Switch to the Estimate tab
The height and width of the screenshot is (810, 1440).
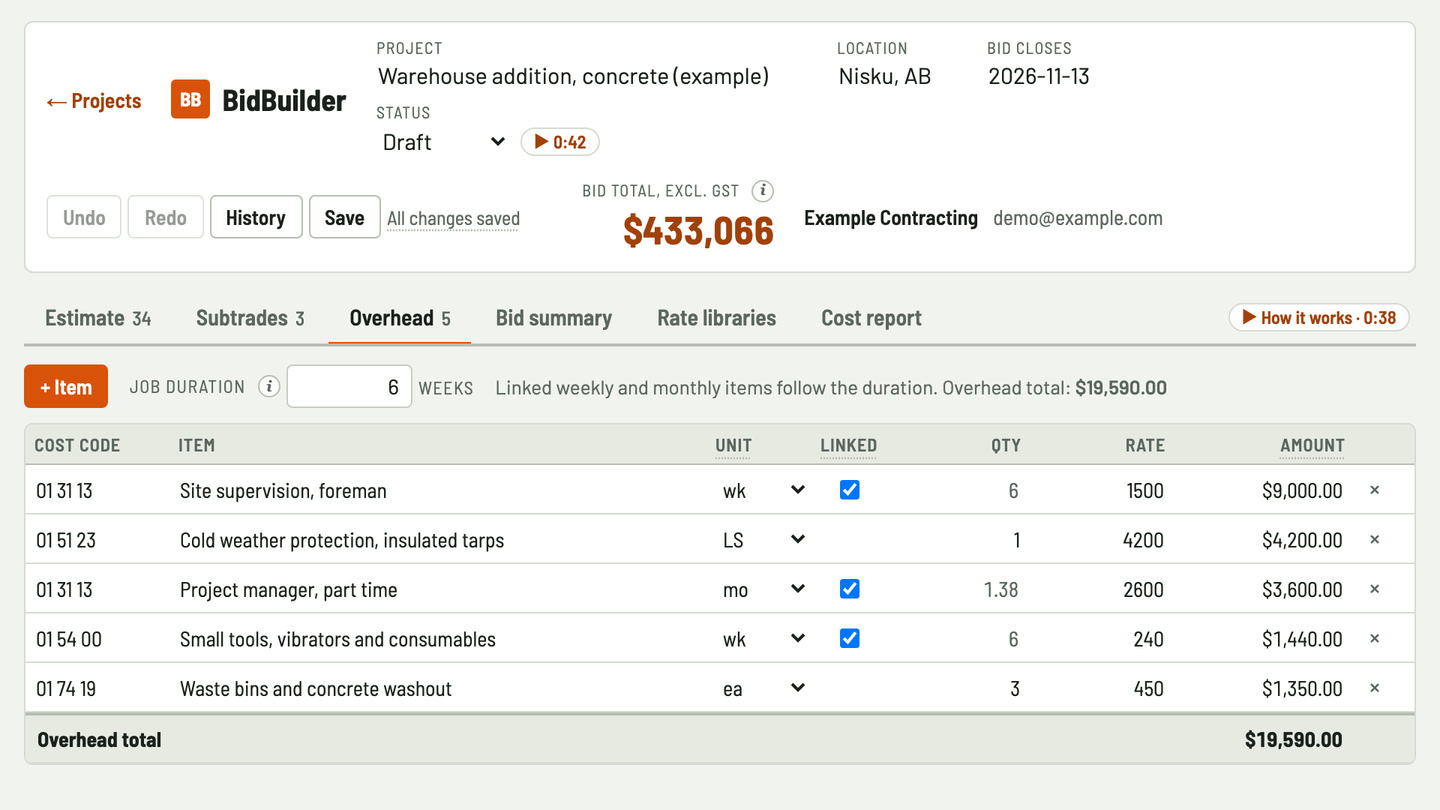98,318
